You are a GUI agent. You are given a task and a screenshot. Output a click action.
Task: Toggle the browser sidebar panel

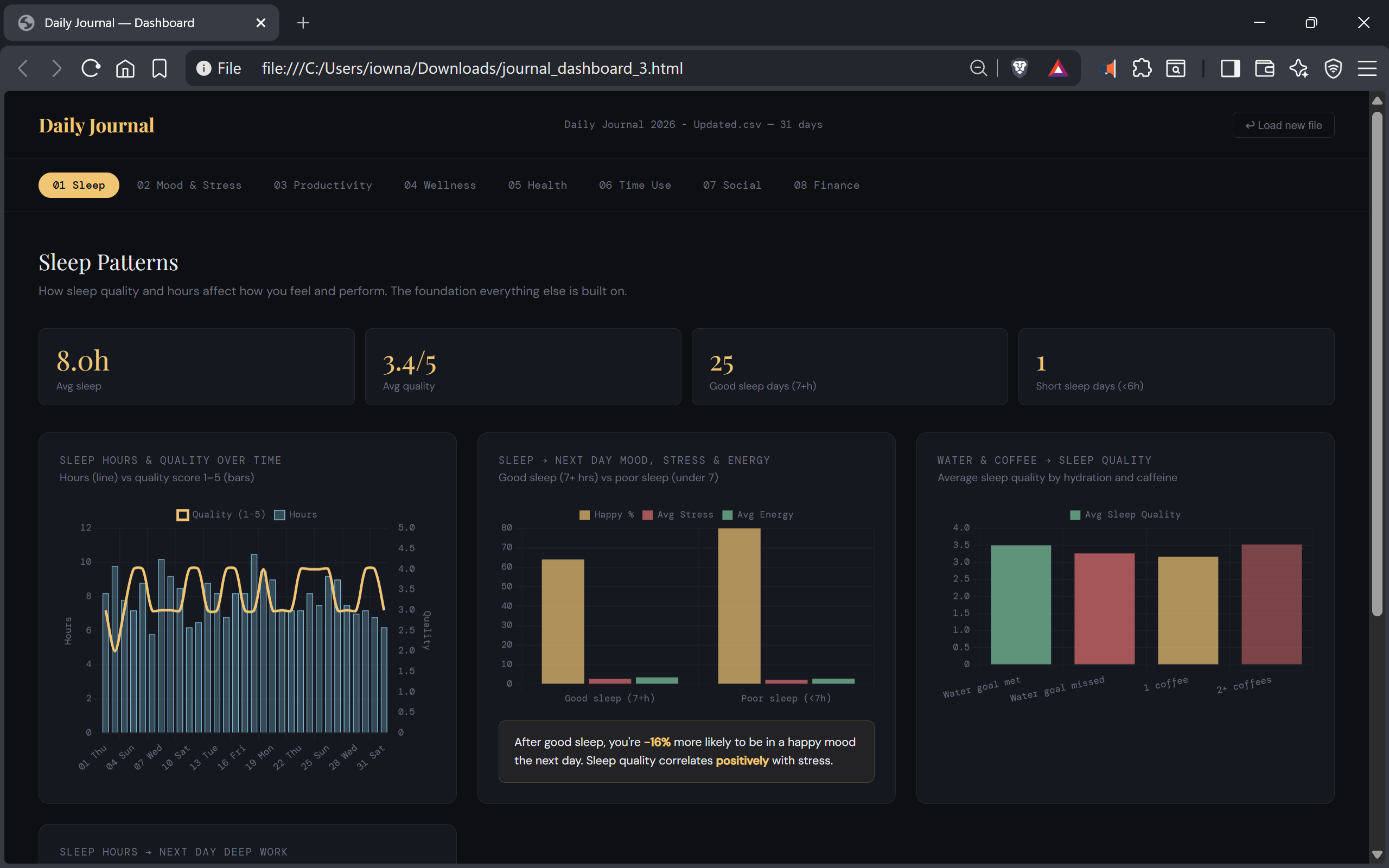tap(1230, 68)
